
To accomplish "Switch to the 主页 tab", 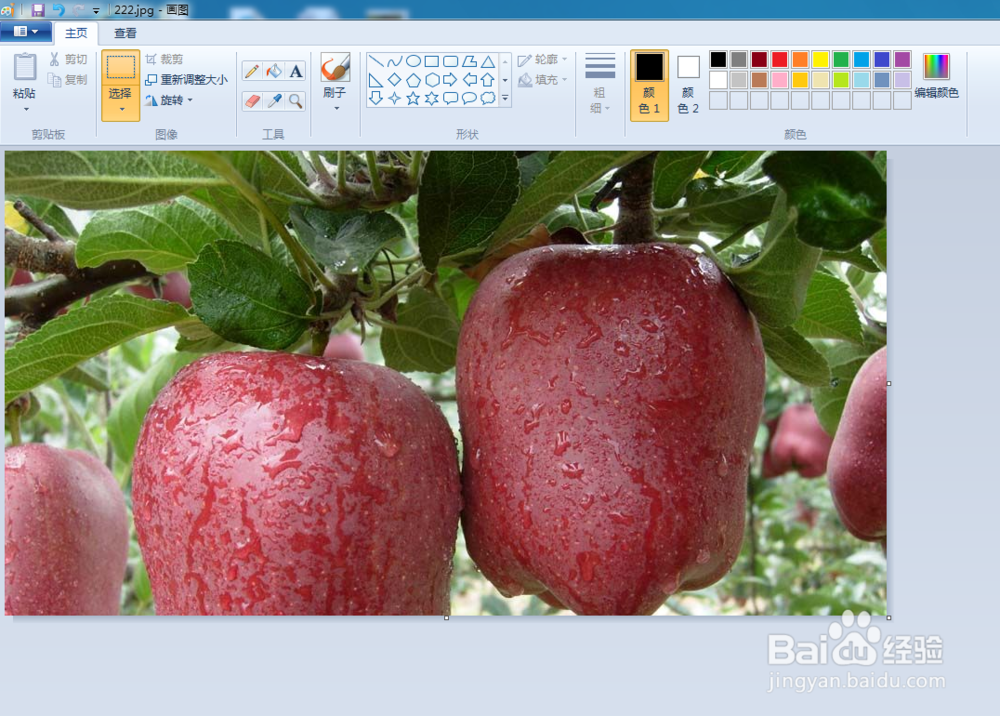I will coord(76,33).
